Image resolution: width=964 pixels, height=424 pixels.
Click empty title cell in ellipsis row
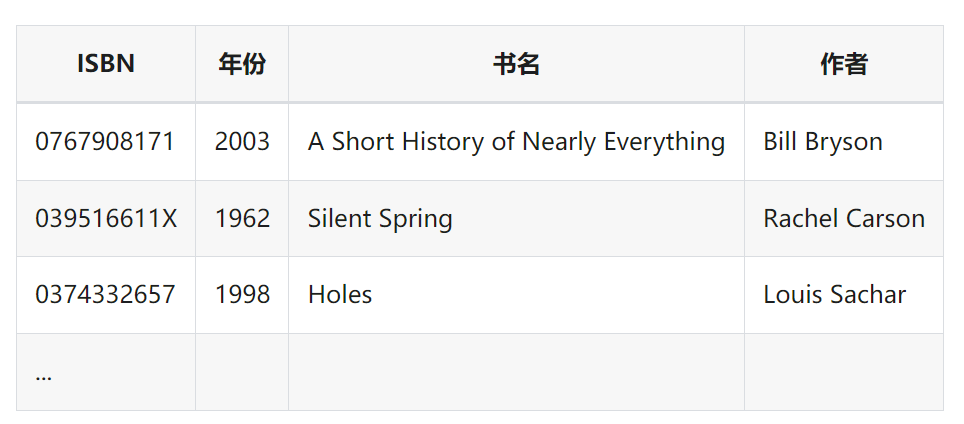tap(516, 372)
